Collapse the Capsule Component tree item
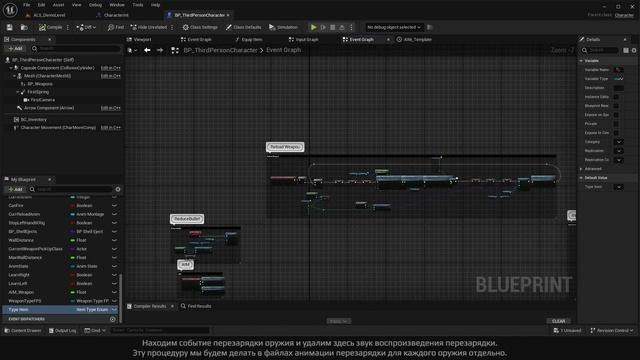This screenshot has height=360, width=640. 11,68
